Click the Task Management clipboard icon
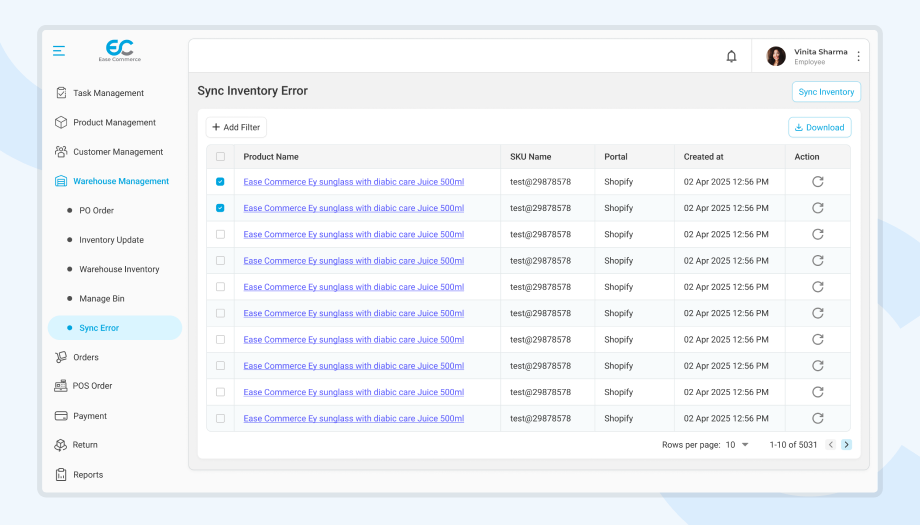 [x=61, y=93]
